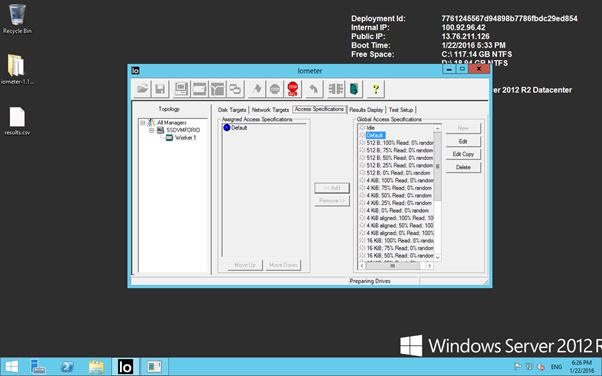
Task: Select 4 KiB; 75% Read; 0% random
Action: point(399,188)
